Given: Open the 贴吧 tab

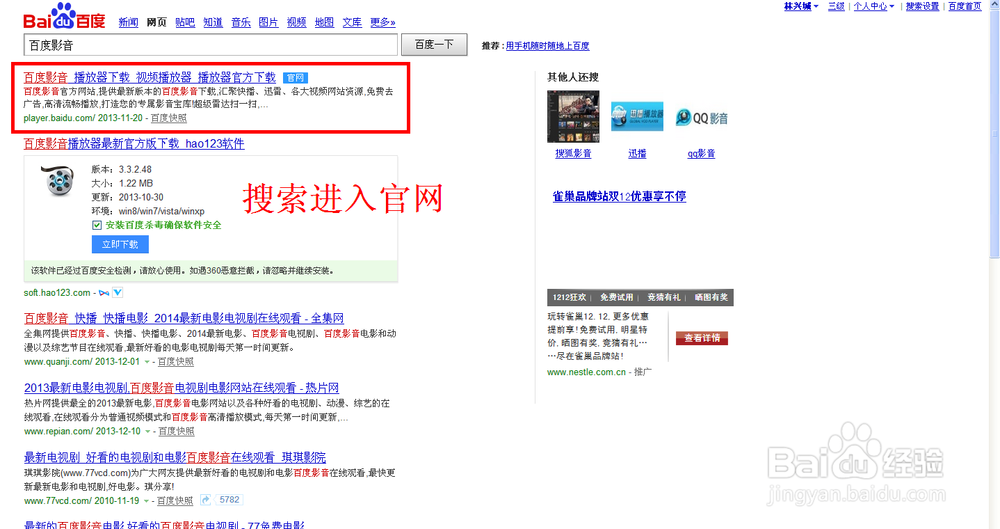Looking at the screenshot, I should 185,22.
